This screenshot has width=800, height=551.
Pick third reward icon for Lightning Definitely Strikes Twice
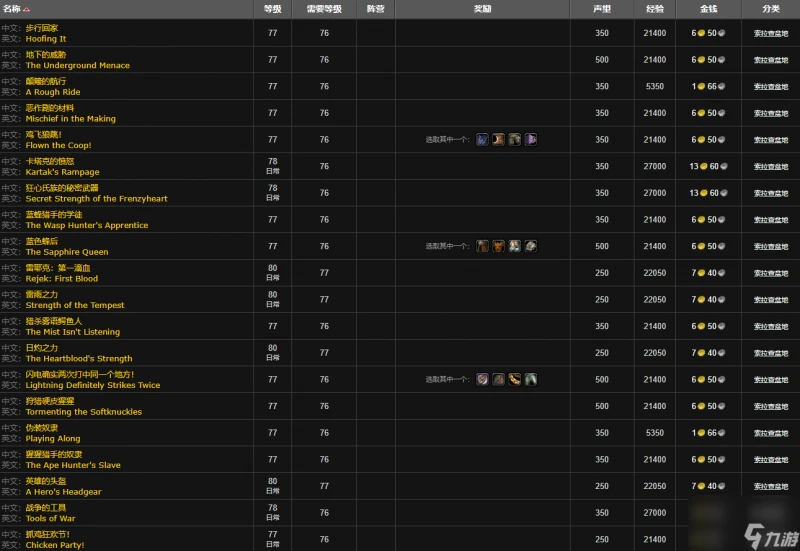[x=515, y=379]
